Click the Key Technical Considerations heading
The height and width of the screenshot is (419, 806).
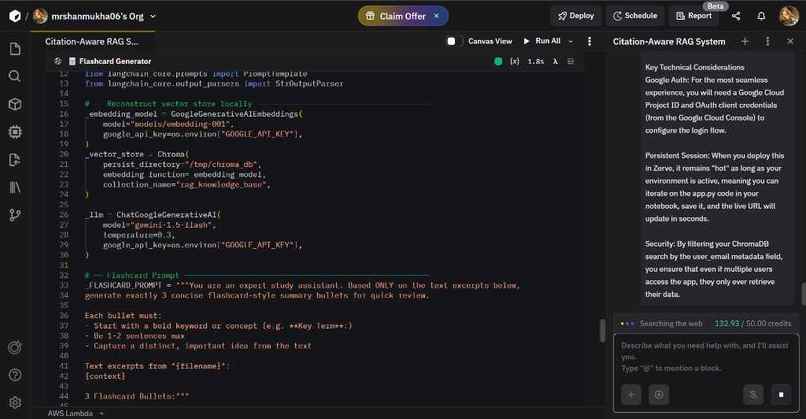694,67
